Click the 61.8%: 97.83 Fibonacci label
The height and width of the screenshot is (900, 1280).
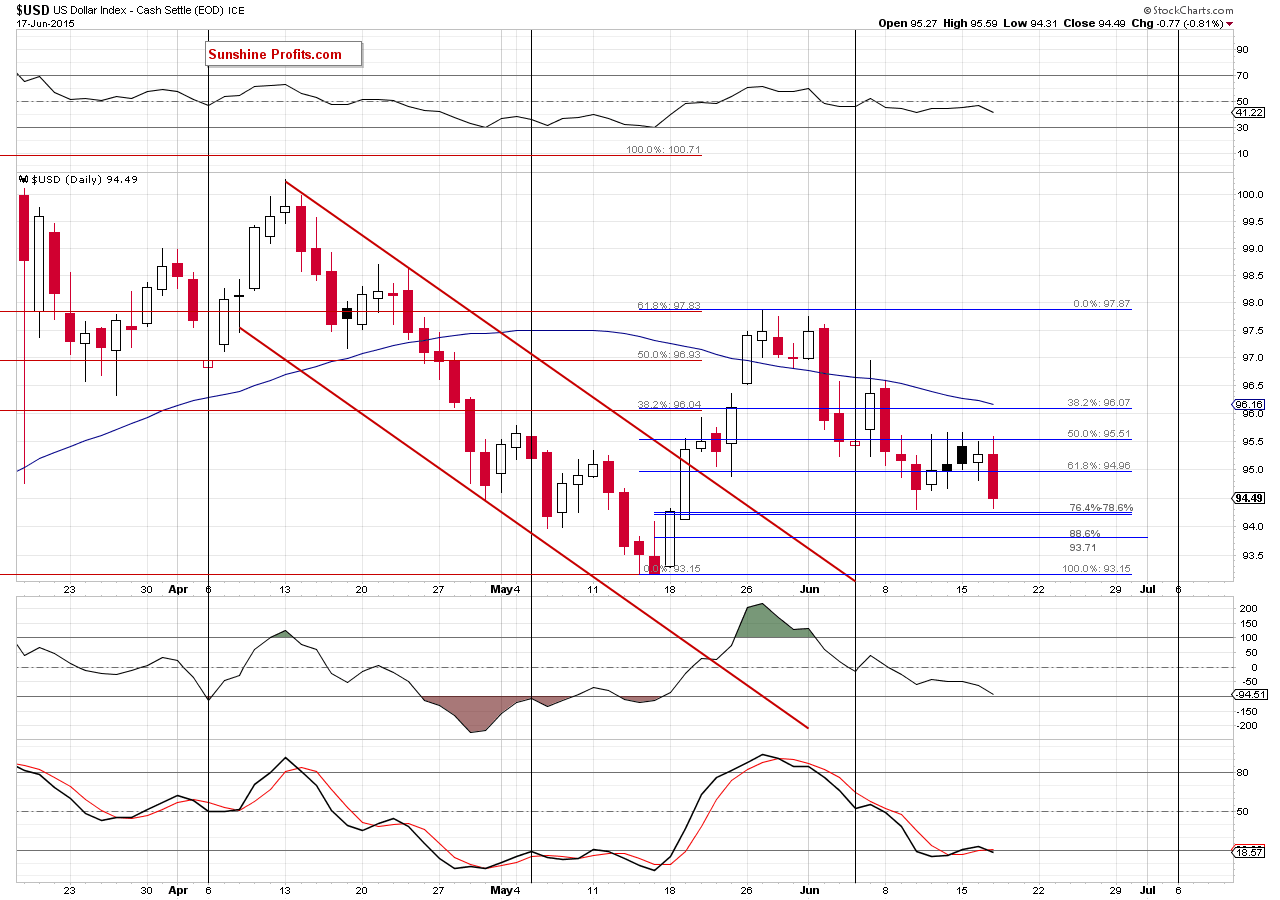click(669, 305)
